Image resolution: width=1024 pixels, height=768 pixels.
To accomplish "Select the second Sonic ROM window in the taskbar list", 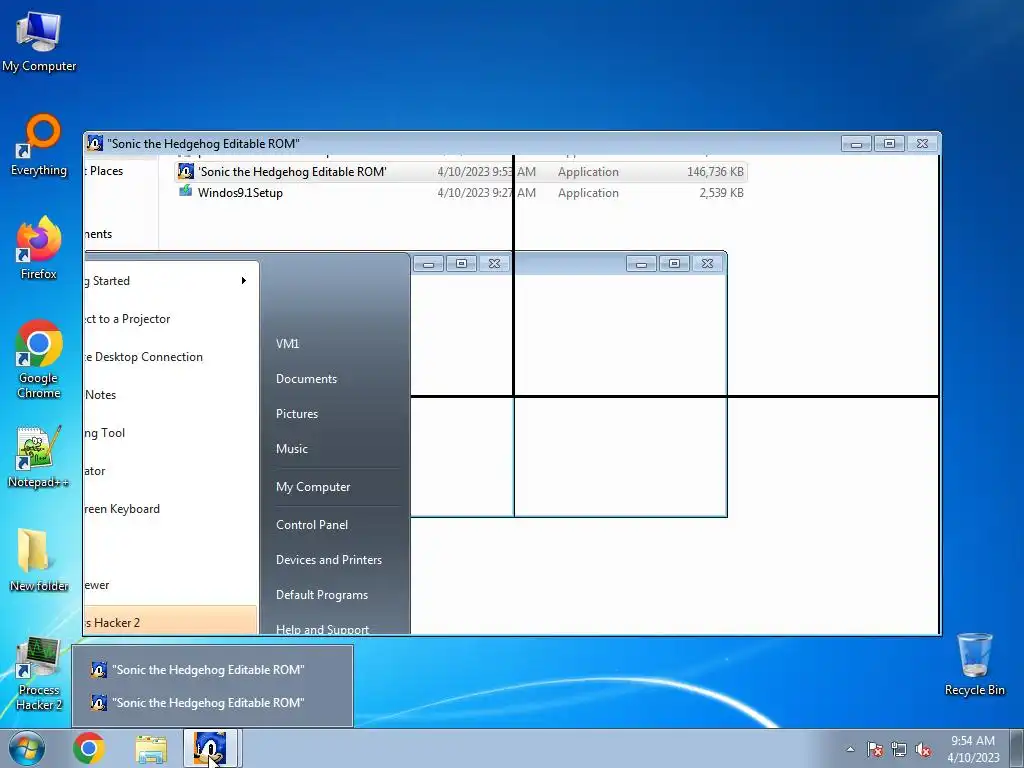I will point(212,703).
